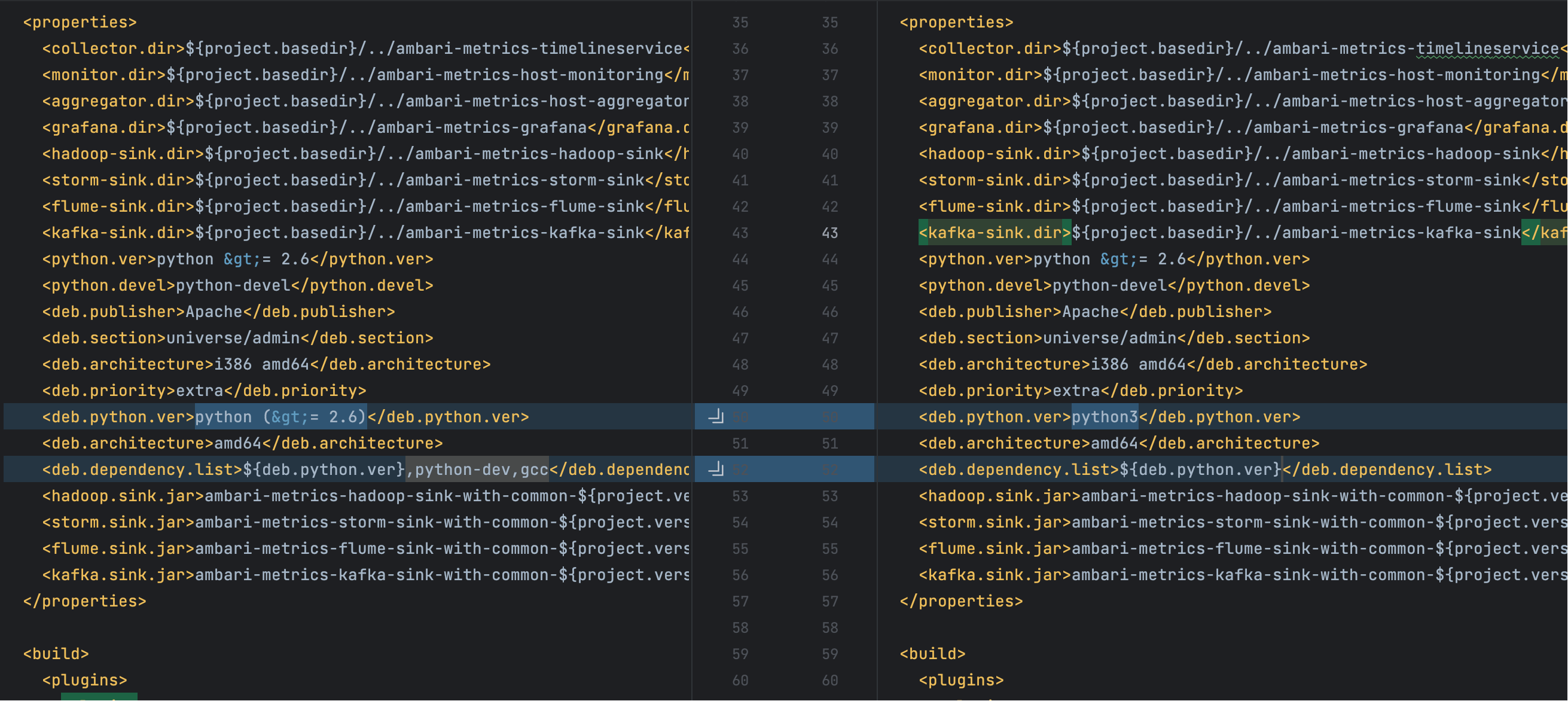Click the left pane storm.sink.jar line
The width and height of the screenshot is (1568, 701).
pos(365,523)
